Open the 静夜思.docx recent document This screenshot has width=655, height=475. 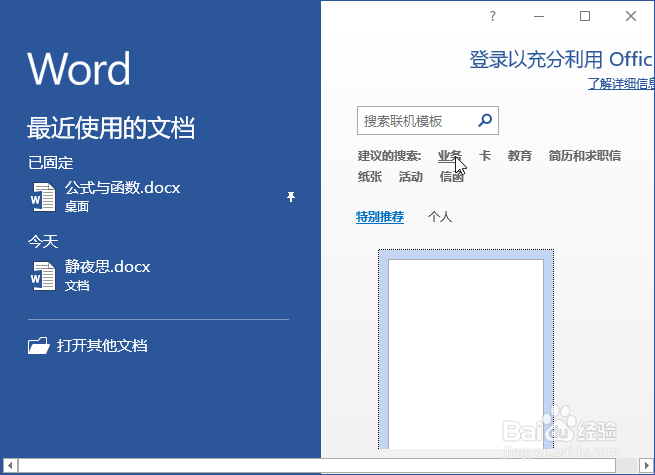(159, 276)
